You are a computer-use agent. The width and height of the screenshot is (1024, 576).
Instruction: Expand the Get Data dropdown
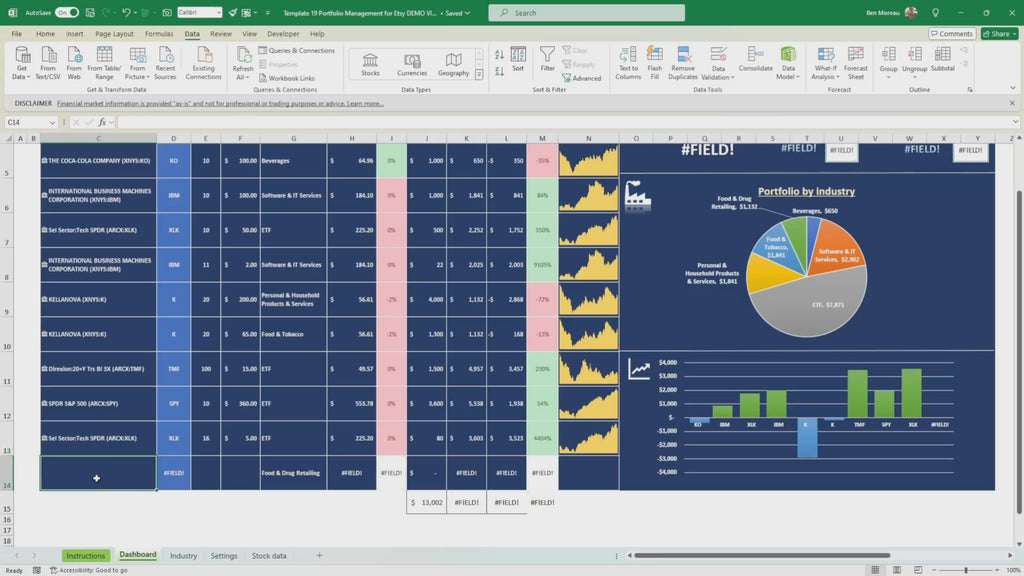coord(21,76)
